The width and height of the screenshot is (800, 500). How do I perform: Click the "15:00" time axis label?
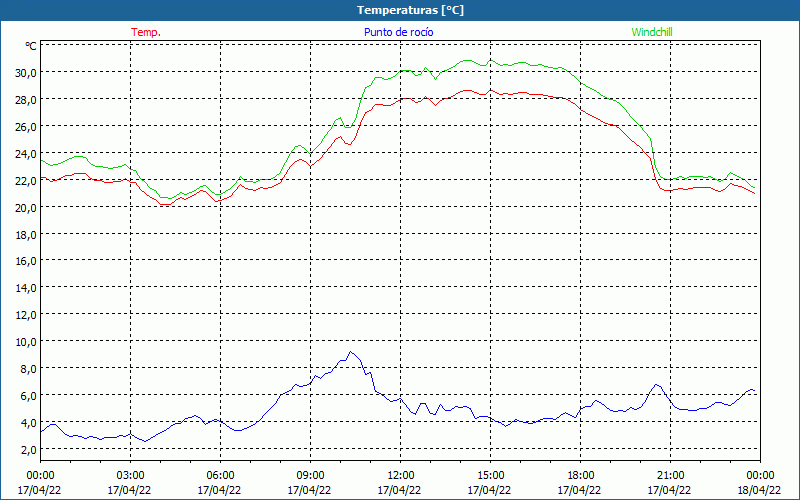[490, 476]
